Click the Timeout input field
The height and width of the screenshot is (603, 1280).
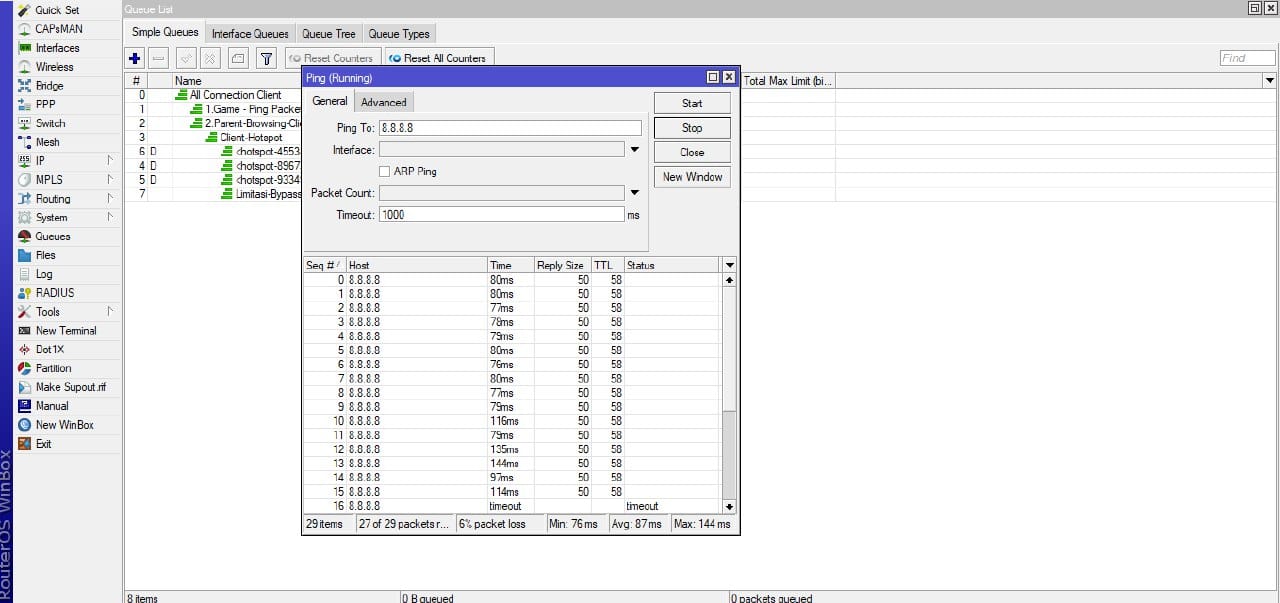[502, 215]
